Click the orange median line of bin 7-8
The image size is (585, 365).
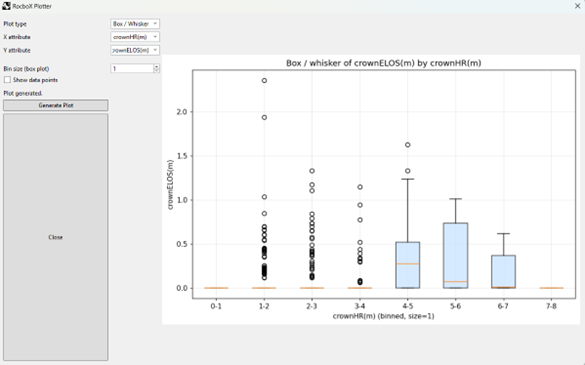pyautogui.click(x=551, y=288)
